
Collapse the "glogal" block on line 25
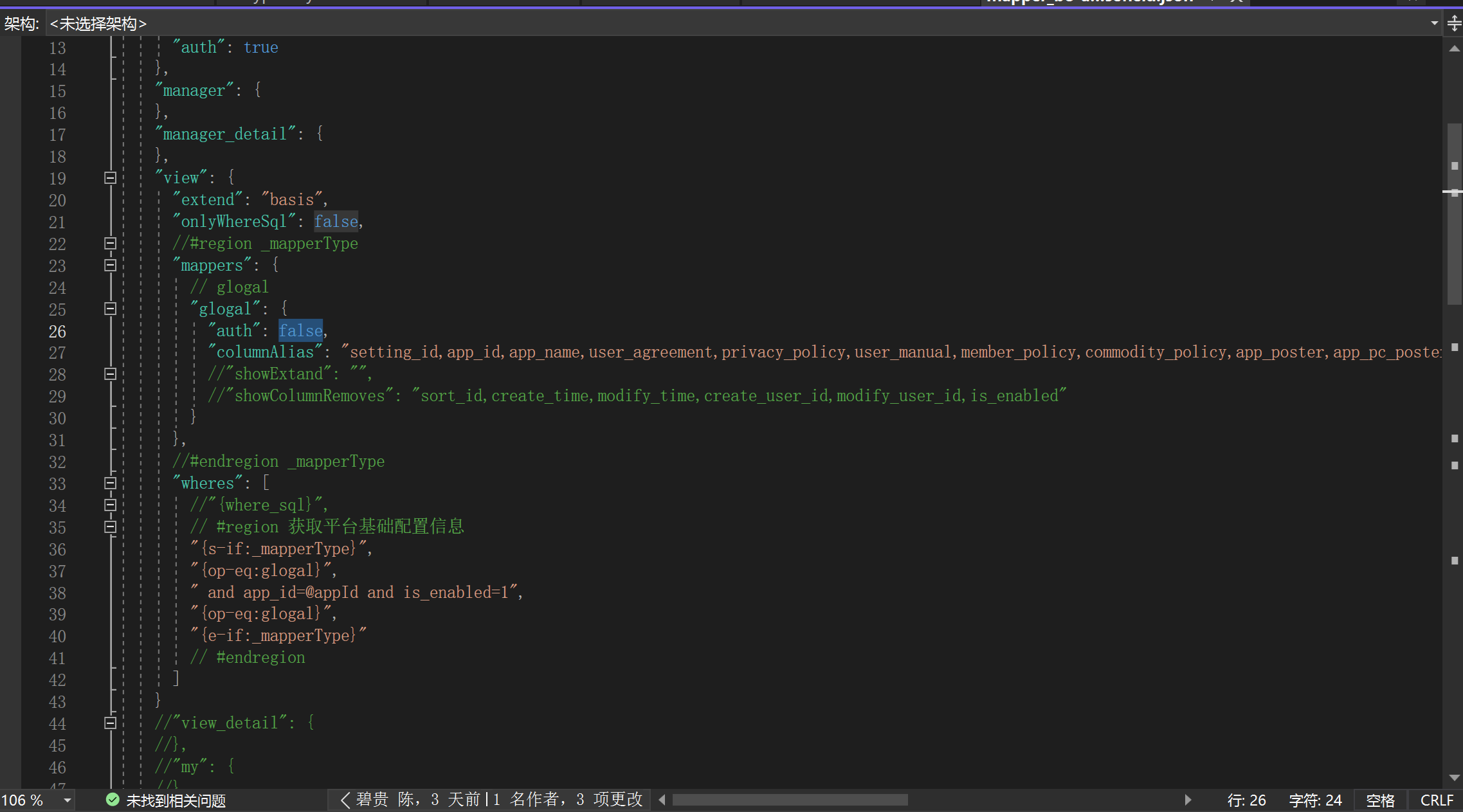click(x=110, y=309)
